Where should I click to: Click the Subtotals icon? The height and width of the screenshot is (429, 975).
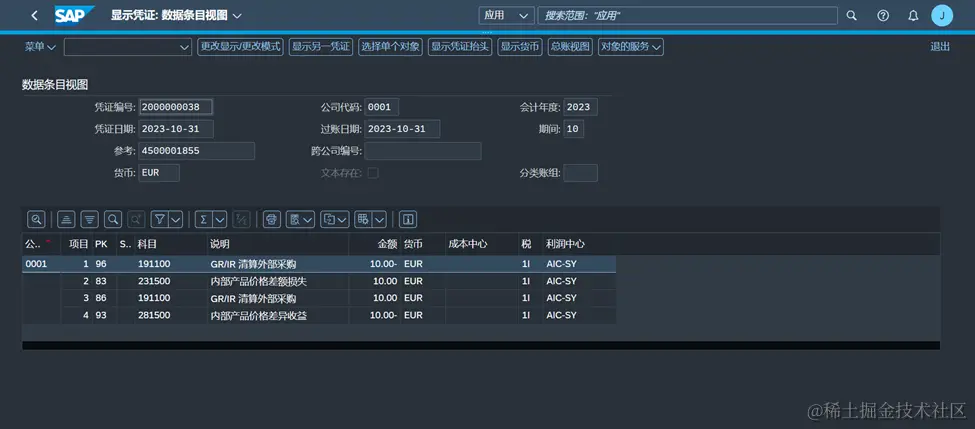pos(241,219)
